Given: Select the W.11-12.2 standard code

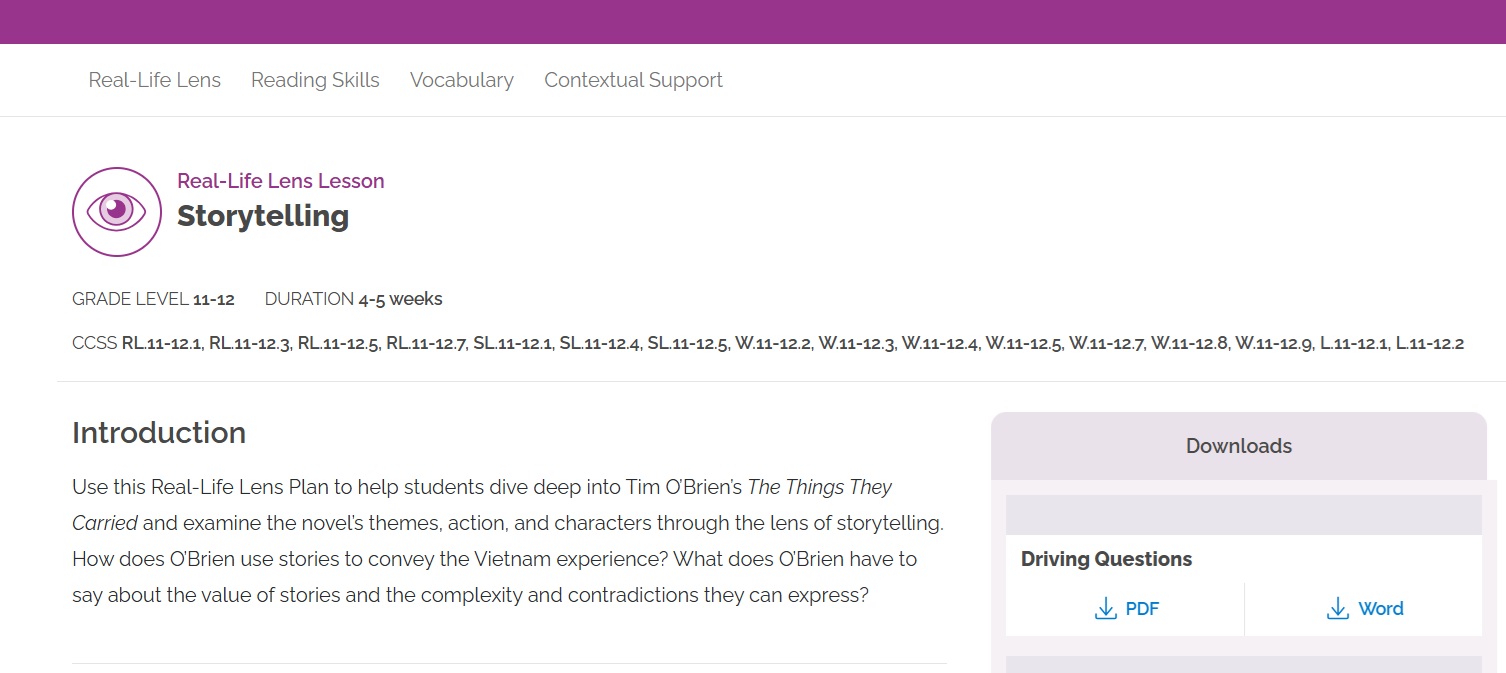Looking at the screenshot, I should (x=772, y=344).
